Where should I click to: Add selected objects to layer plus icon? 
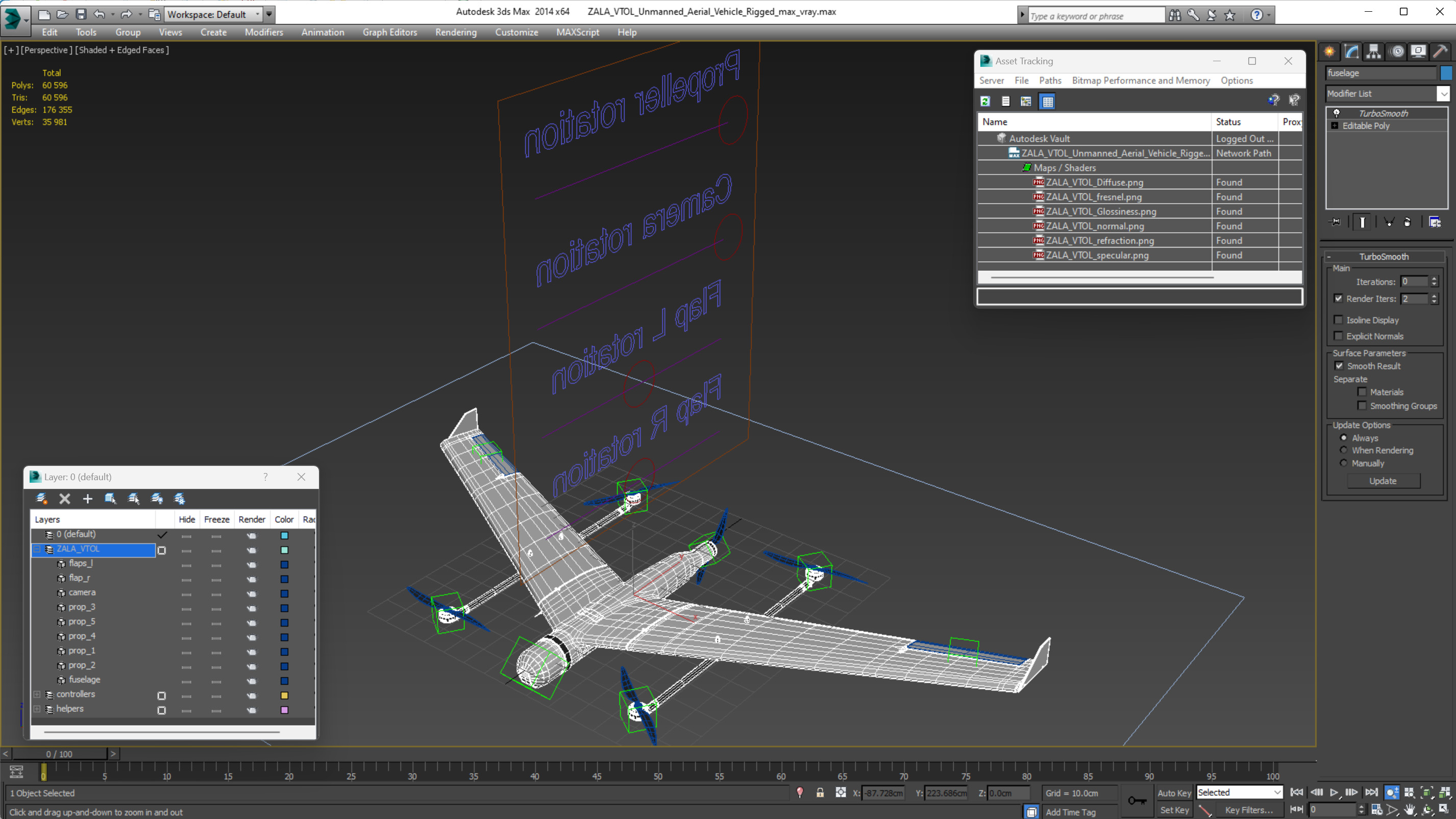[x=87, y=499]
